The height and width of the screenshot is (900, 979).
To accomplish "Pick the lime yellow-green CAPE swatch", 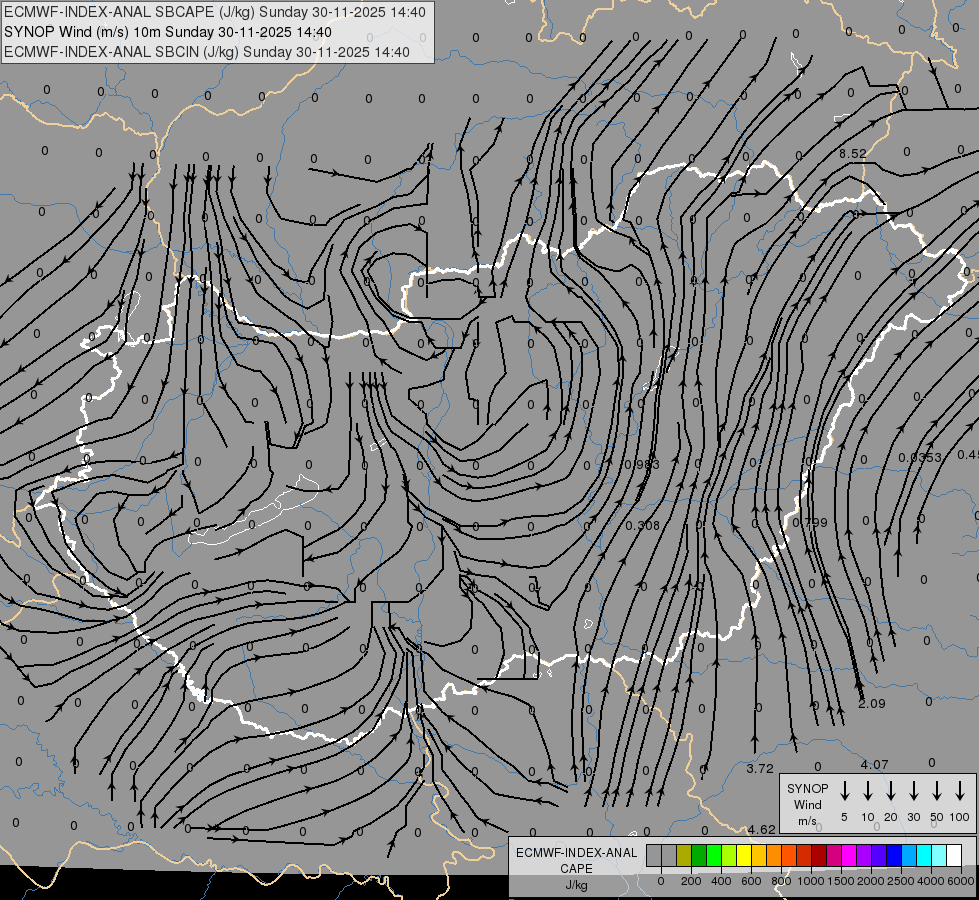I will [729, 855].
